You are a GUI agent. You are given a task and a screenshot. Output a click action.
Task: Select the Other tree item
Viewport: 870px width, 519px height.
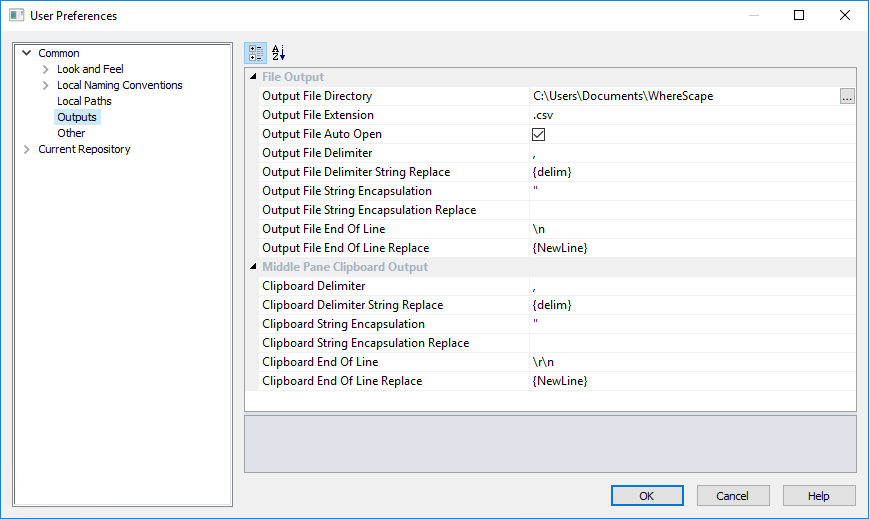coord(71,133)
